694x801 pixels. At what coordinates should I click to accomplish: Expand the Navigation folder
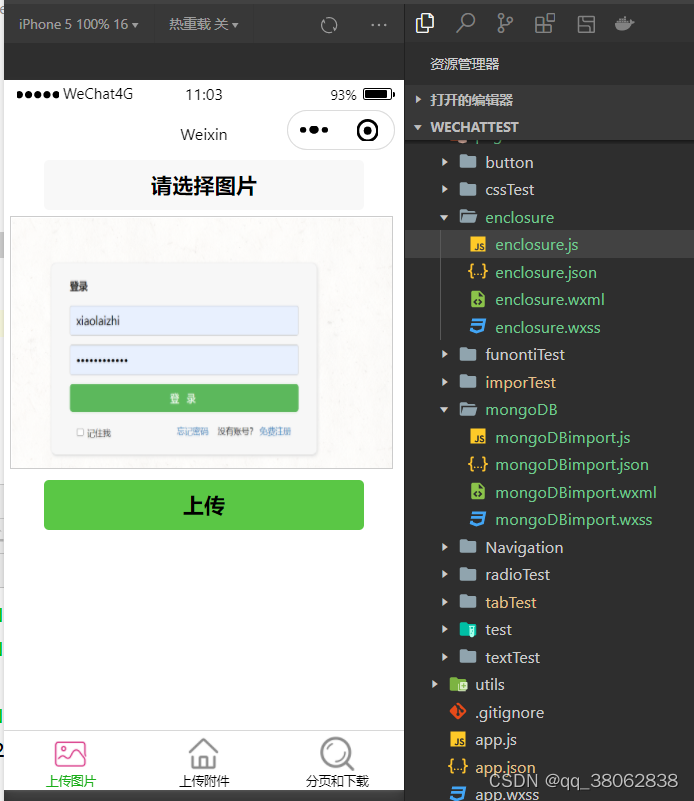[x=549, y=547]
